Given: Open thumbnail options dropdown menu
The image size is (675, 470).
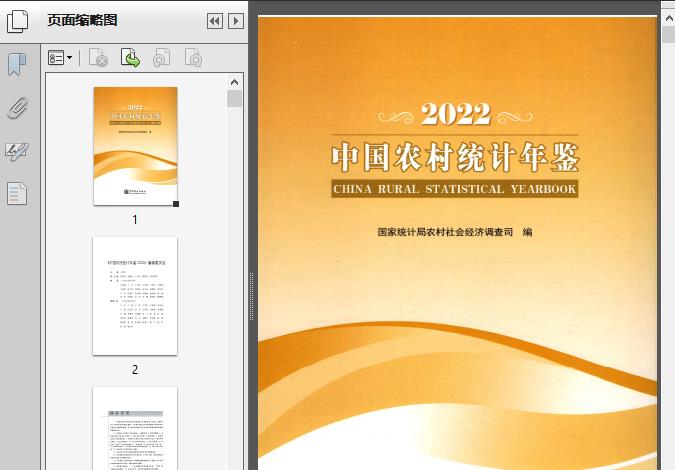Looking at the screenshot, I should coord(60,57).
